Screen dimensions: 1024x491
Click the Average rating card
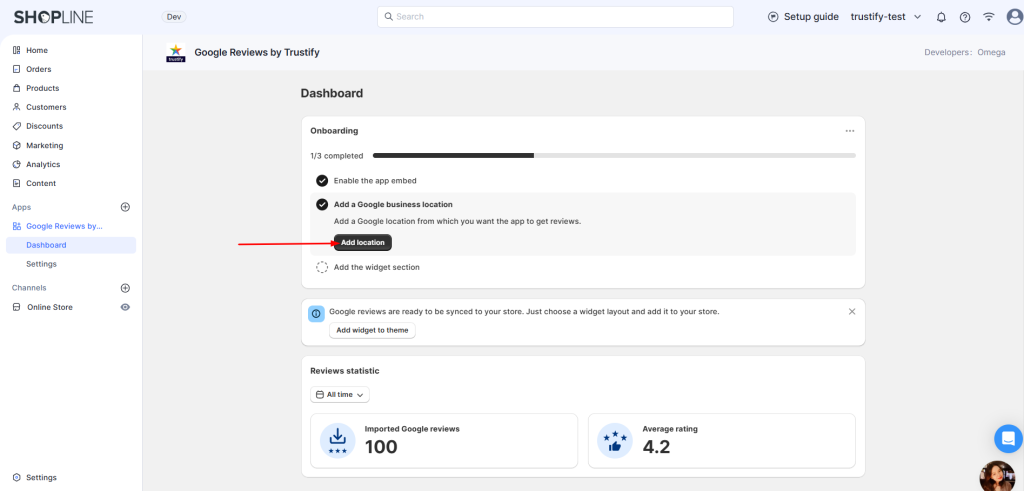tap(722, 441)
